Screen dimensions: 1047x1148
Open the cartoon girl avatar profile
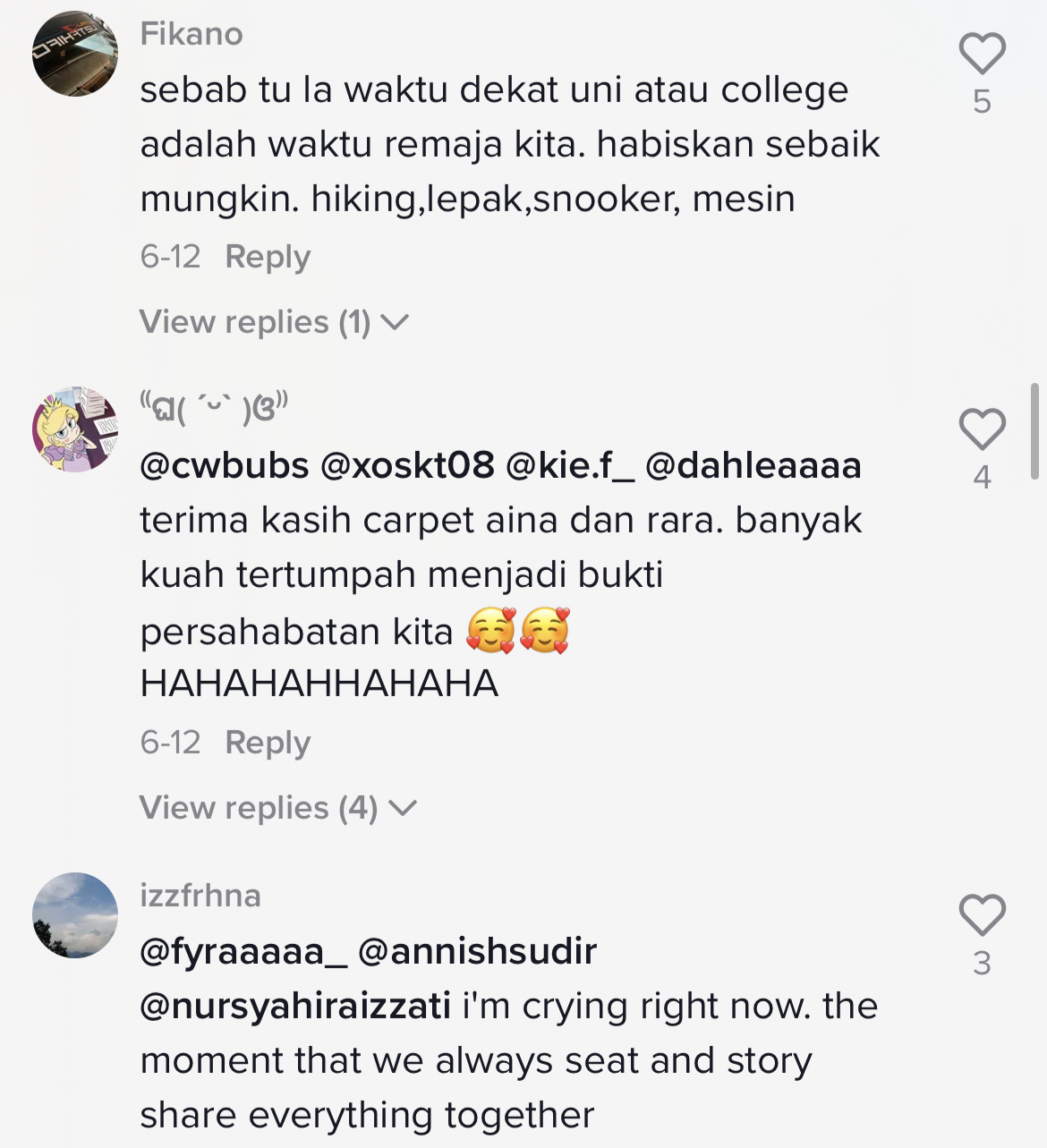point(75,429)
